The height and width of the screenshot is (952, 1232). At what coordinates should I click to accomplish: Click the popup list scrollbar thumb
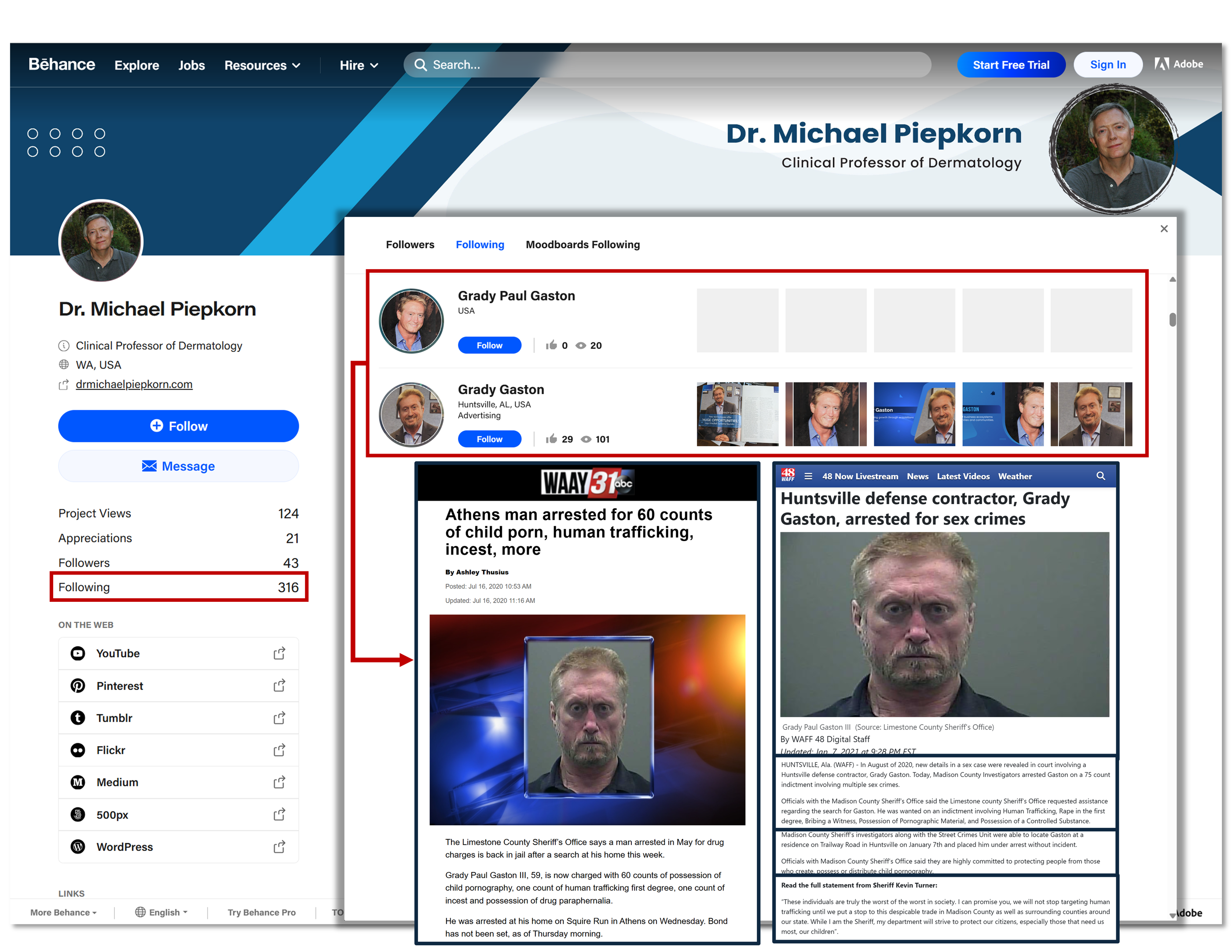[x=1172, y=320]
